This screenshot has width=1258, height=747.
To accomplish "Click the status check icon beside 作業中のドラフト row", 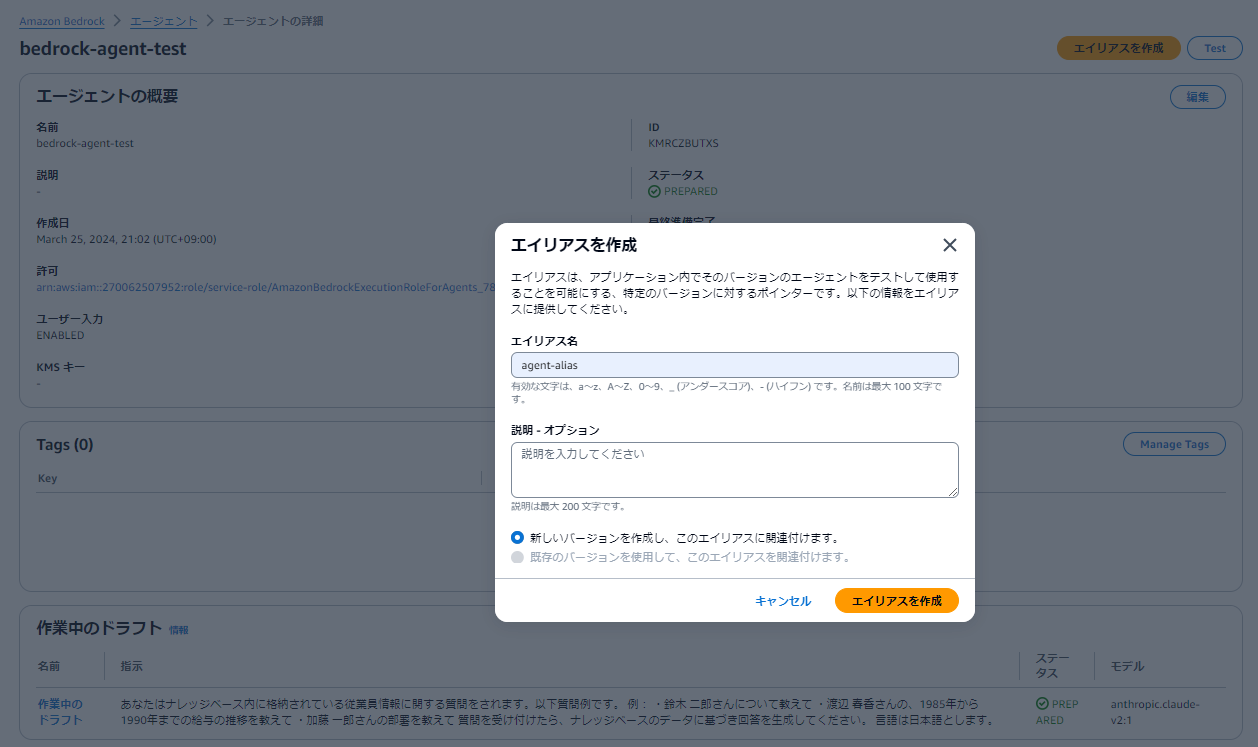I will (x=1042, y=704).
